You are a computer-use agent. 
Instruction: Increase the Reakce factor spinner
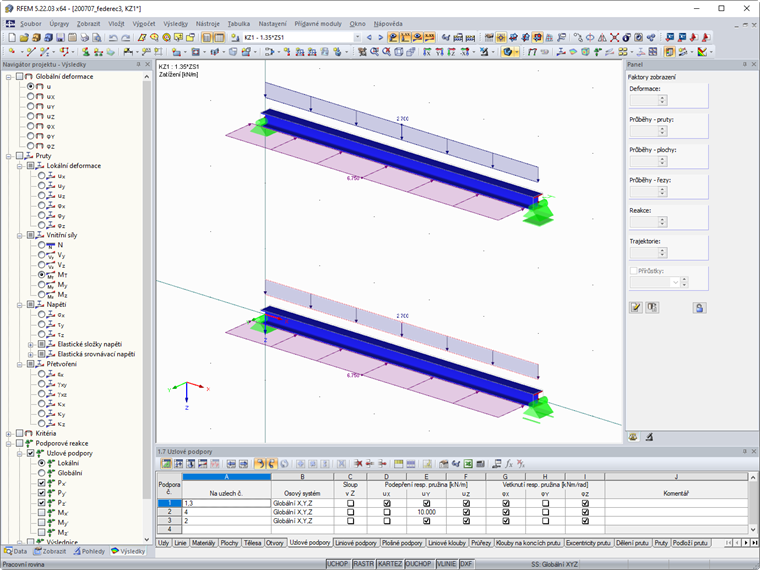[x=663, y=219]
